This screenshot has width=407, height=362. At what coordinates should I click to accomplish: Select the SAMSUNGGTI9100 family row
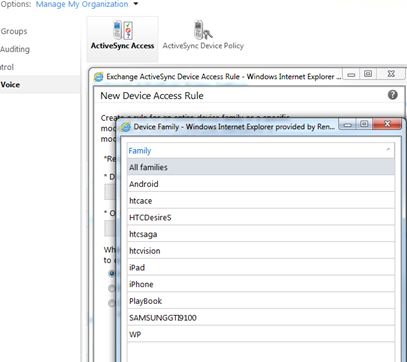point(261,317)
